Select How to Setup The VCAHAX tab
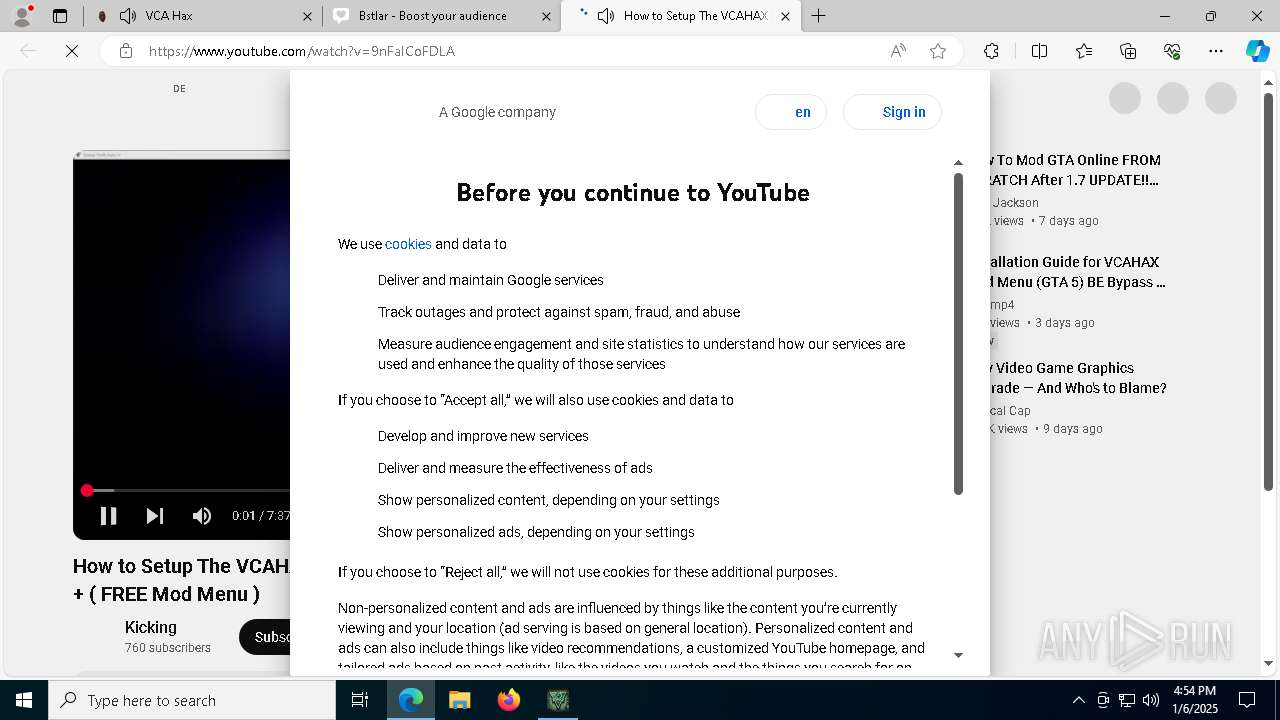Viewport: 1280px width, 720px height. point(680,16)
